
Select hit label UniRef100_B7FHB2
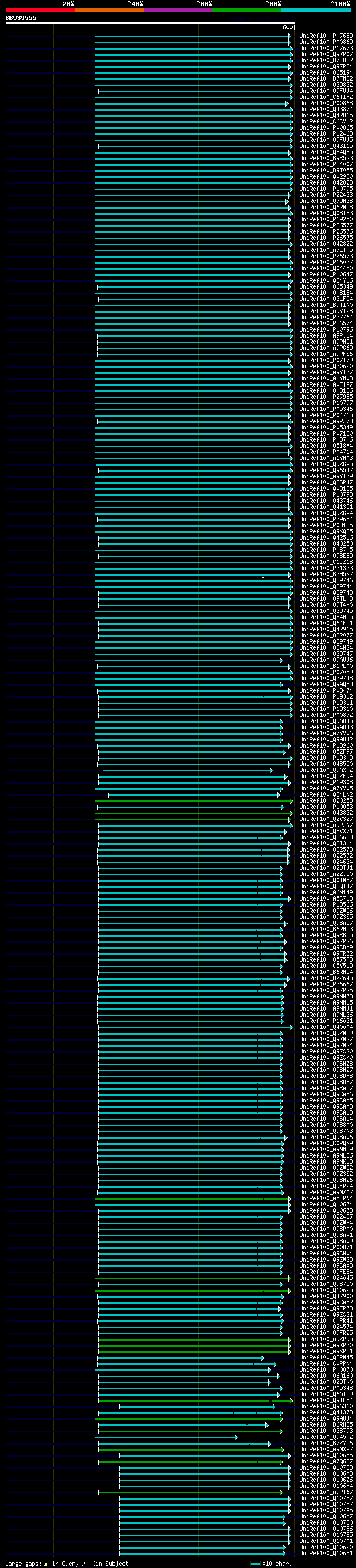[x=325, y=60]
